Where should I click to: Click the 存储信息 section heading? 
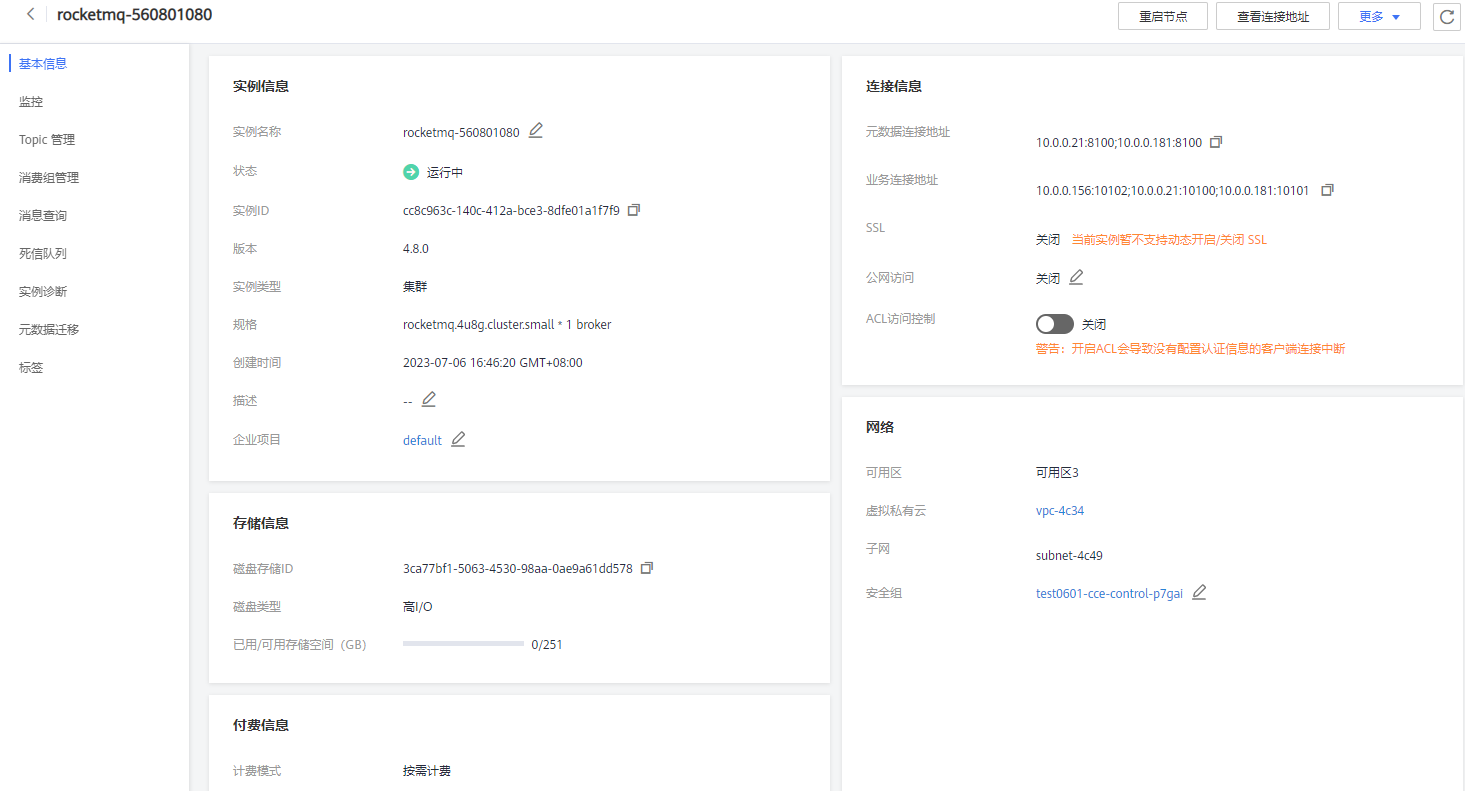pyautogui.click(x=261, y=523)
